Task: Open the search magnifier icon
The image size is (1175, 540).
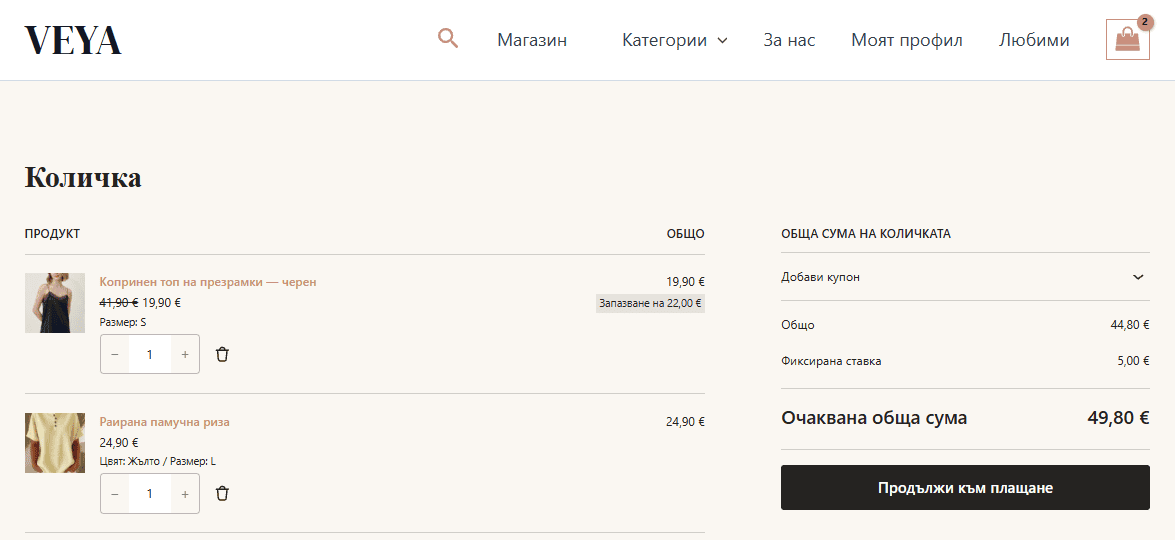Action: click(448, 38)
